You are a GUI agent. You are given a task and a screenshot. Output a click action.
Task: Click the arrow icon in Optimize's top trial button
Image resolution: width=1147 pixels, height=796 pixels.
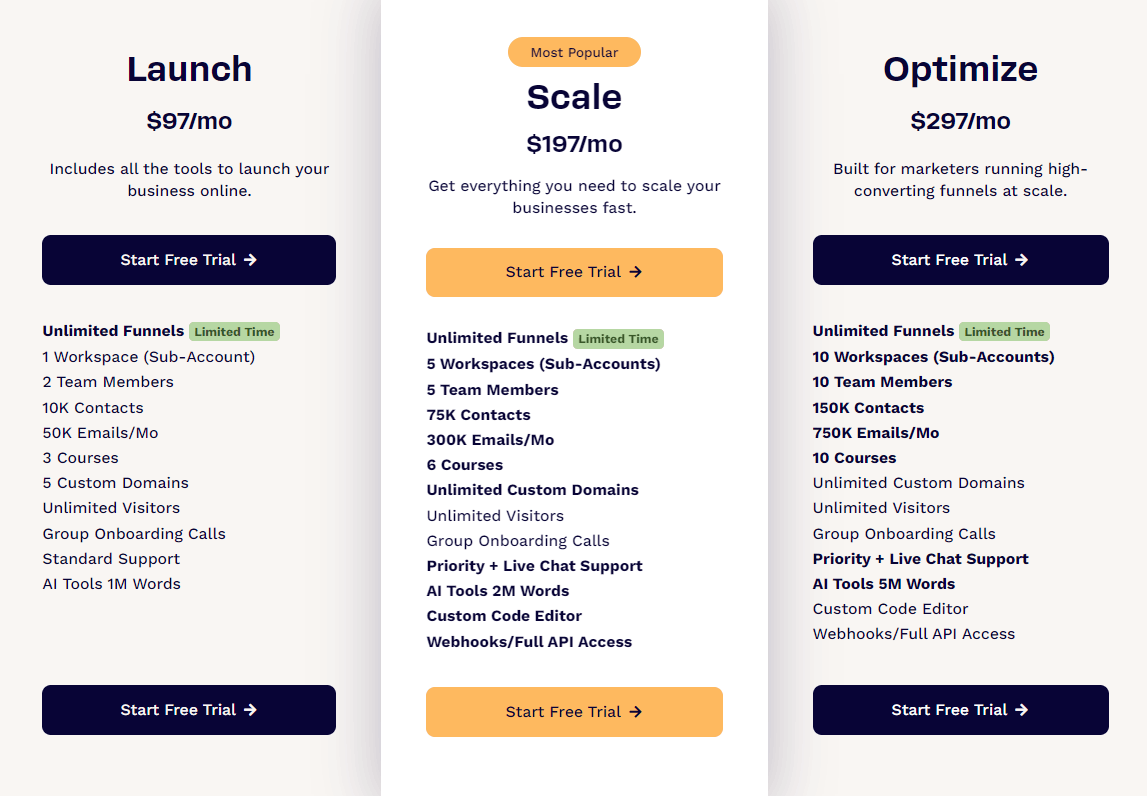[x=1021, y=260]
